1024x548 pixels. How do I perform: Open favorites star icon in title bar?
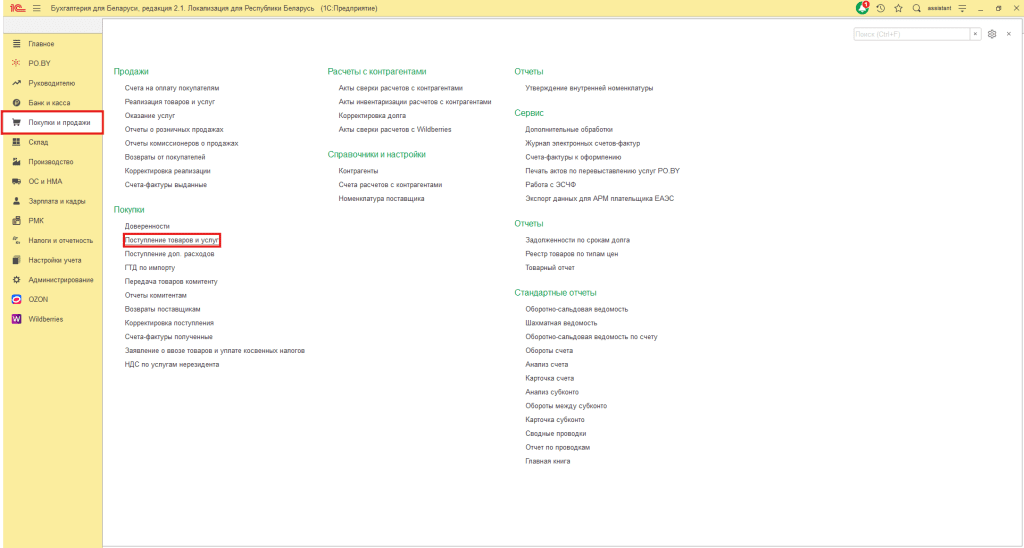click(x=899, y=8)
